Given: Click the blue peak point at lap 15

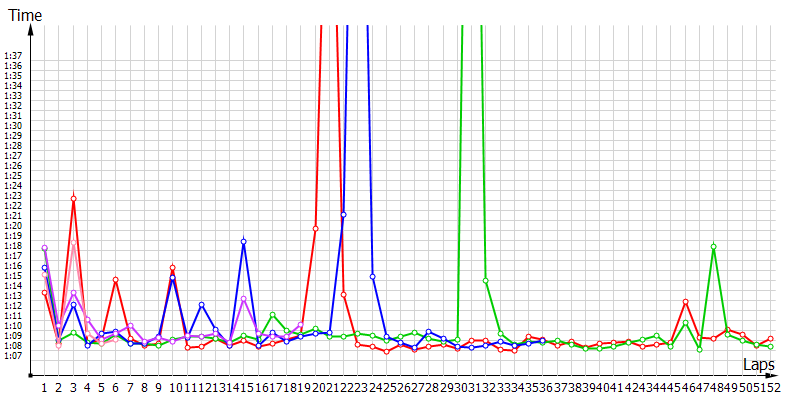Looking at the screenshot, I should tap(244, 242).
